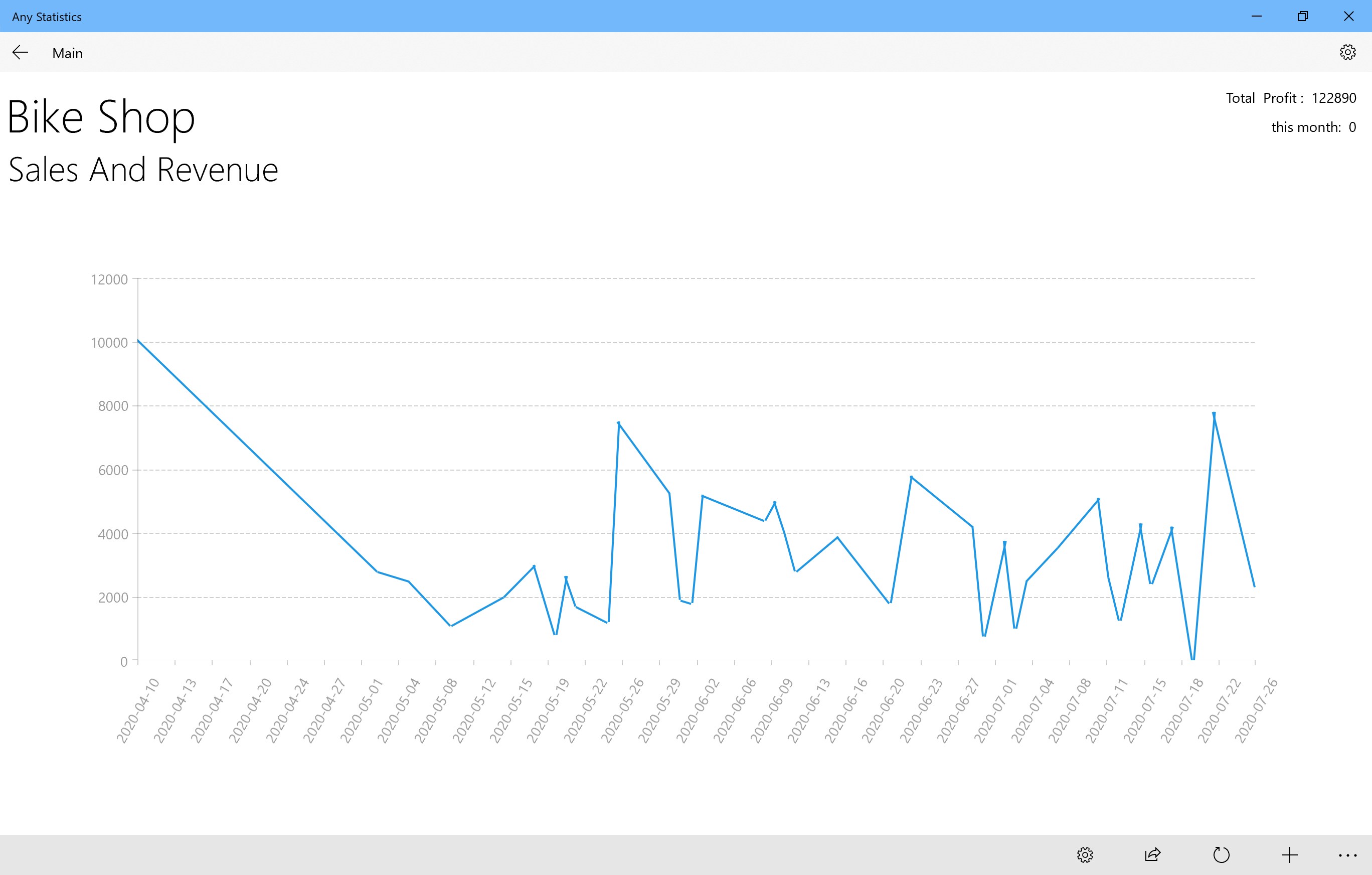
Task: Minimize the Any Statistics window
Action: coord(1256,16)
